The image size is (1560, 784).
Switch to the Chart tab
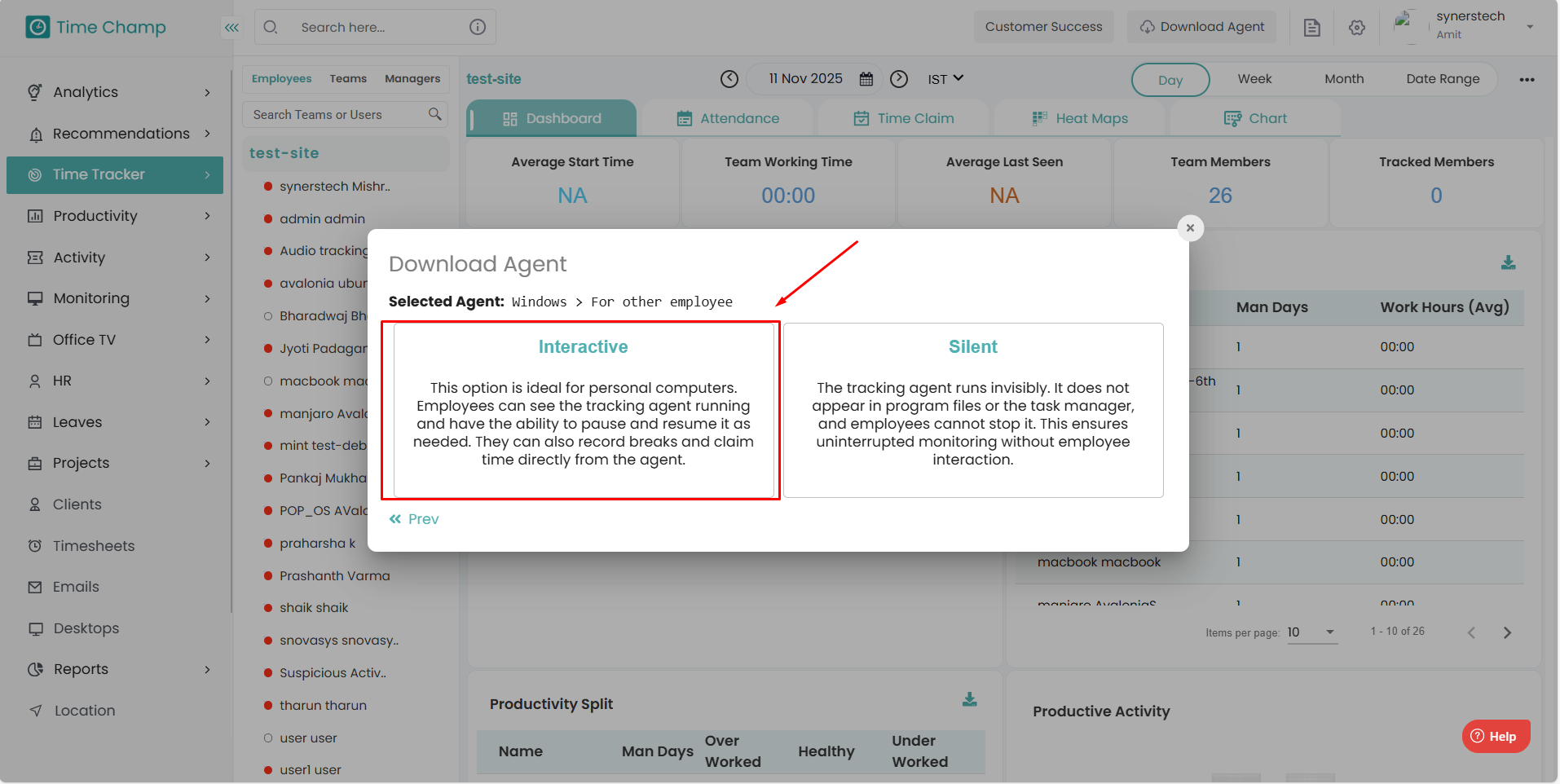[x=1255, y=118]
